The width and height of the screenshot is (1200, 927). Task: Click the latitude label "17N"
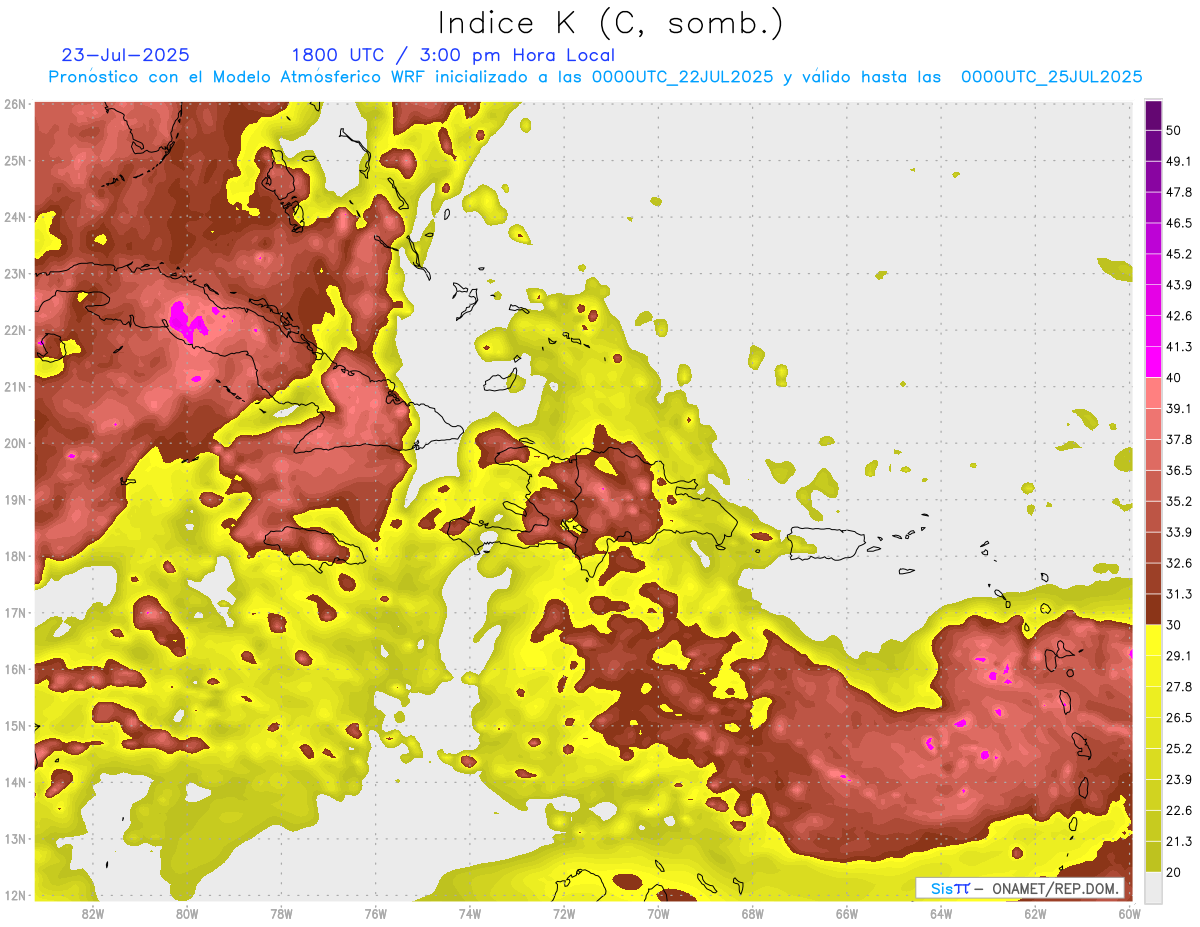tap(15, 612)
